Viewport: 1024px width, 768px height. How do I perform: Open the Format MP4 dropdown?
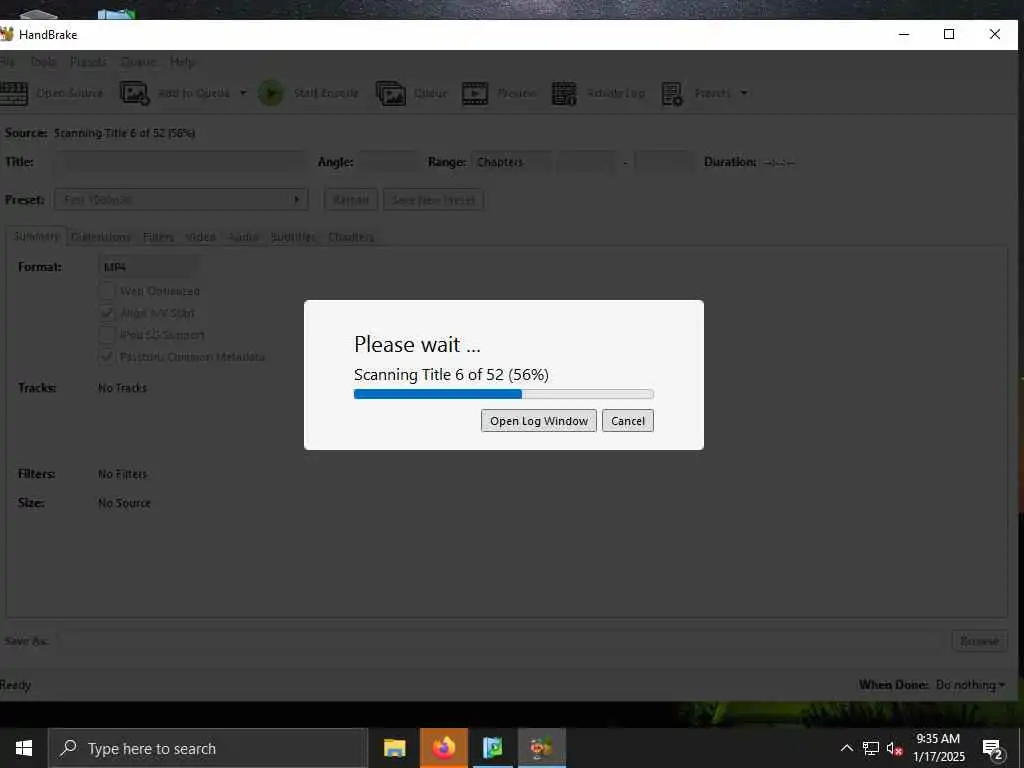(x=148, y=266)
